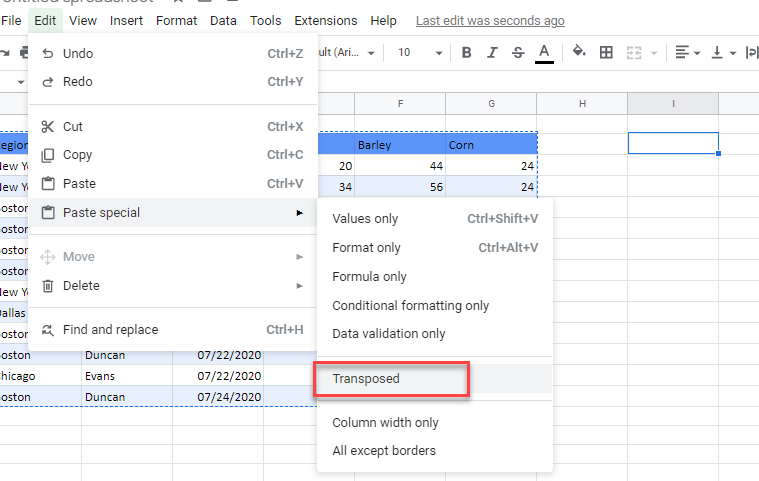Open the borders tool
759x481 pixels.
605,53
